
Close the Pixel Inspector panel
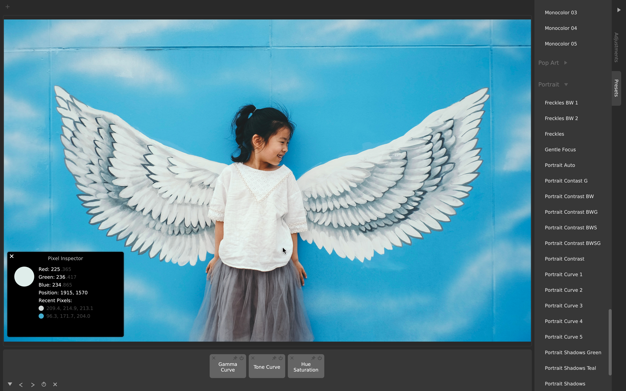(x=12, y=256)
